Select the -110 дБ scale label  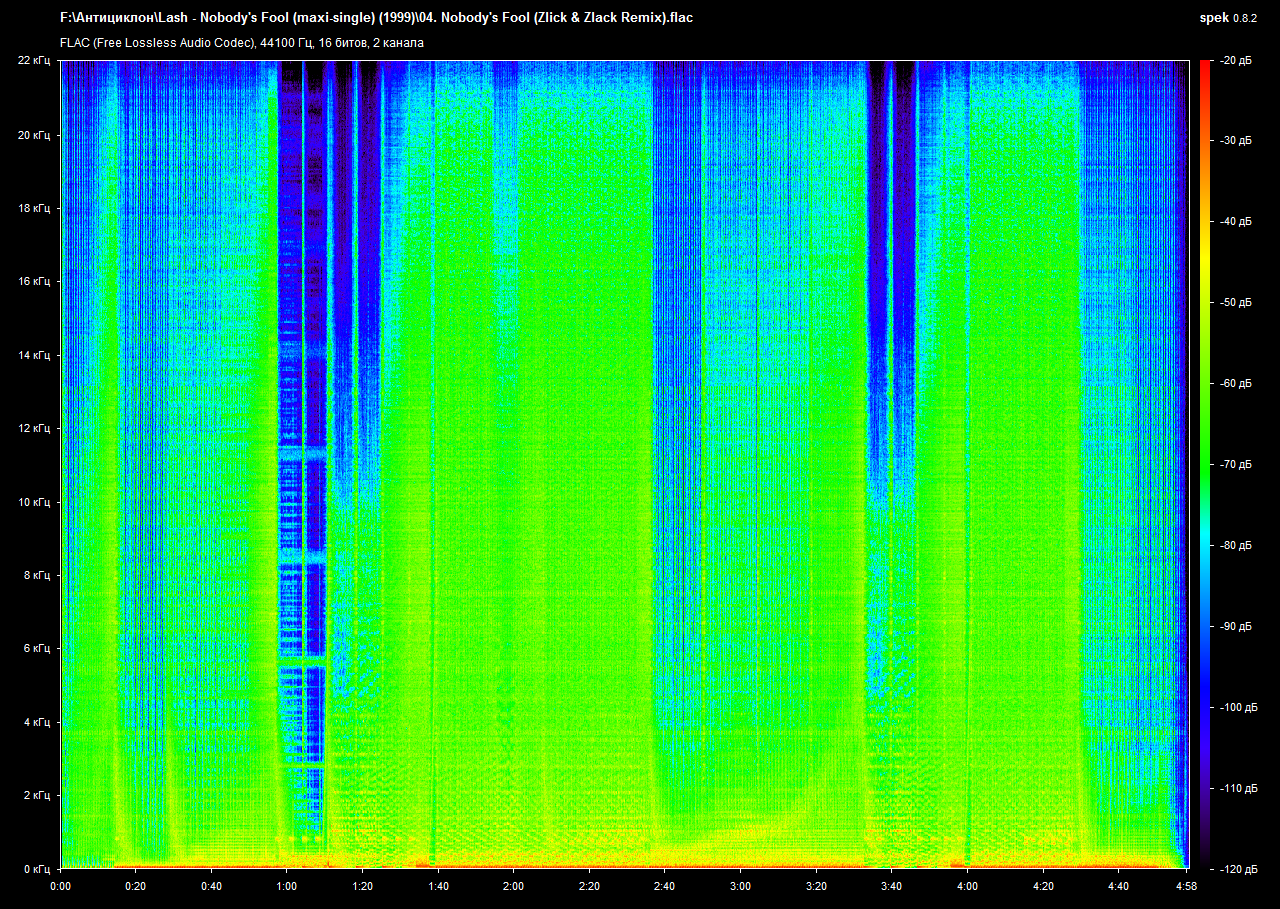[x=1238, y=788]
